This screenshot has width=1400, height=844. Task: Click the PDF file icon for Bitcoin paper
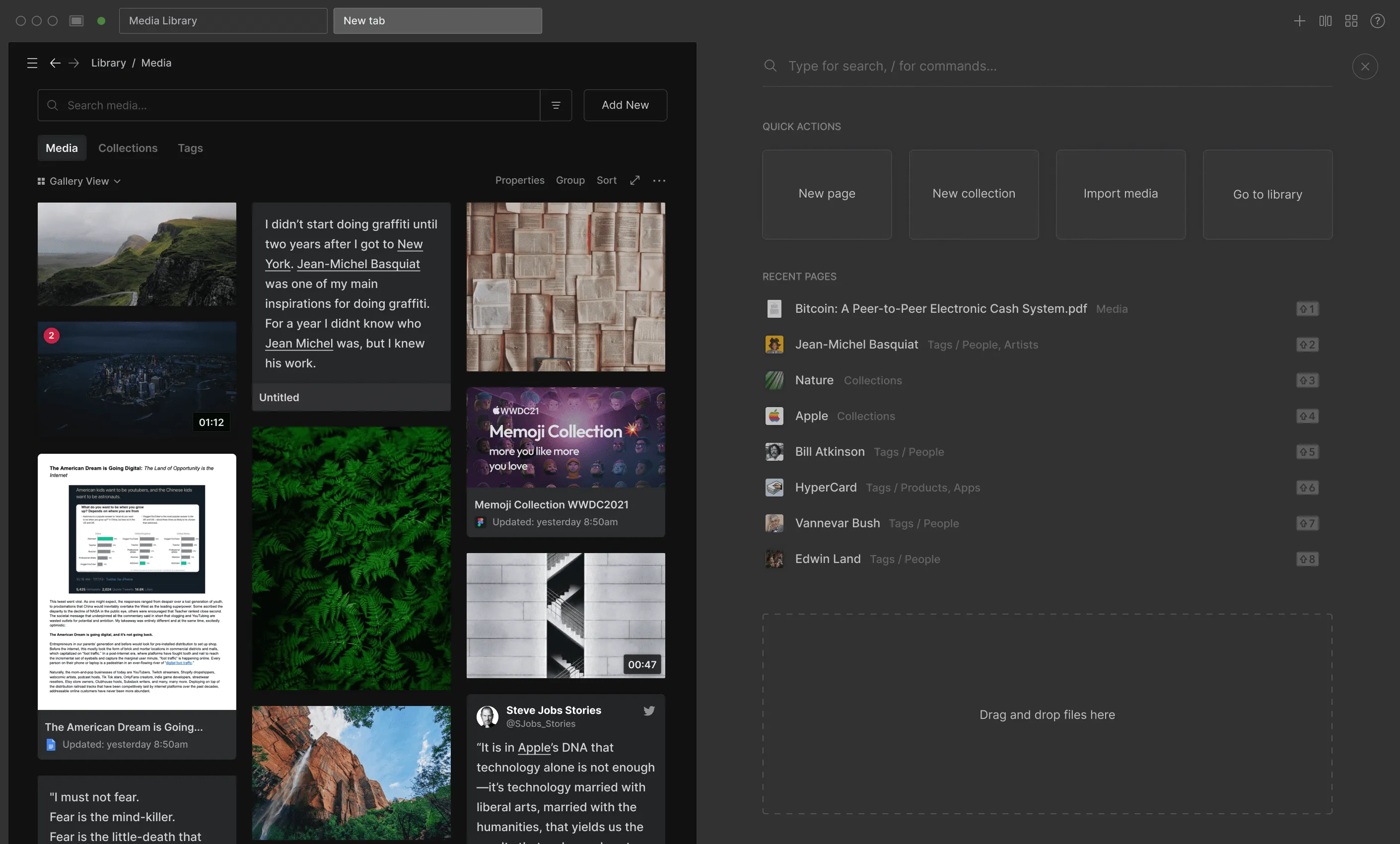(x=774, y=309)
